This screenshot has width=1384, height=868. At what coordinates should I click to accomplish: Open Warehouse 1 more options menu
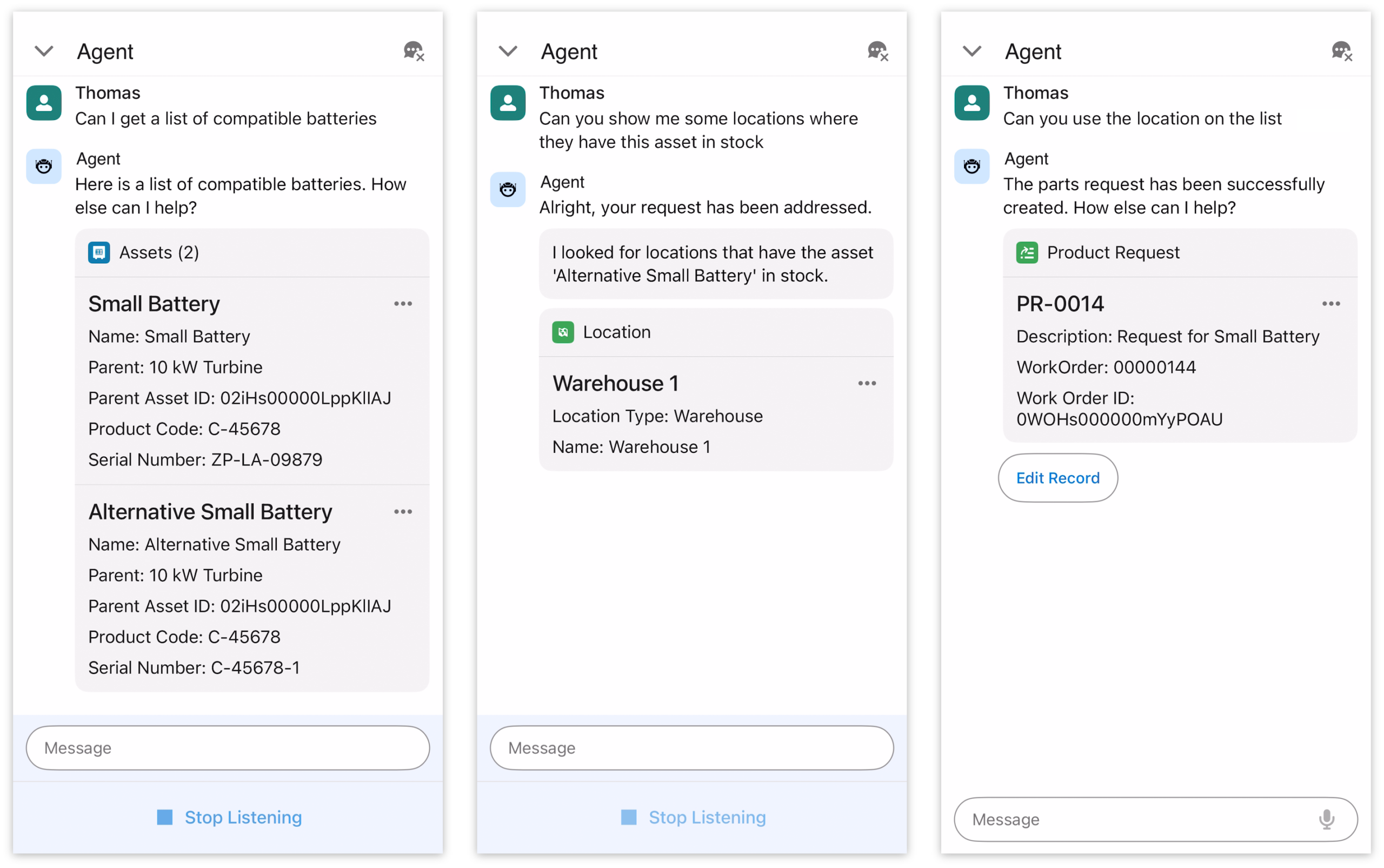coord(867,384)
